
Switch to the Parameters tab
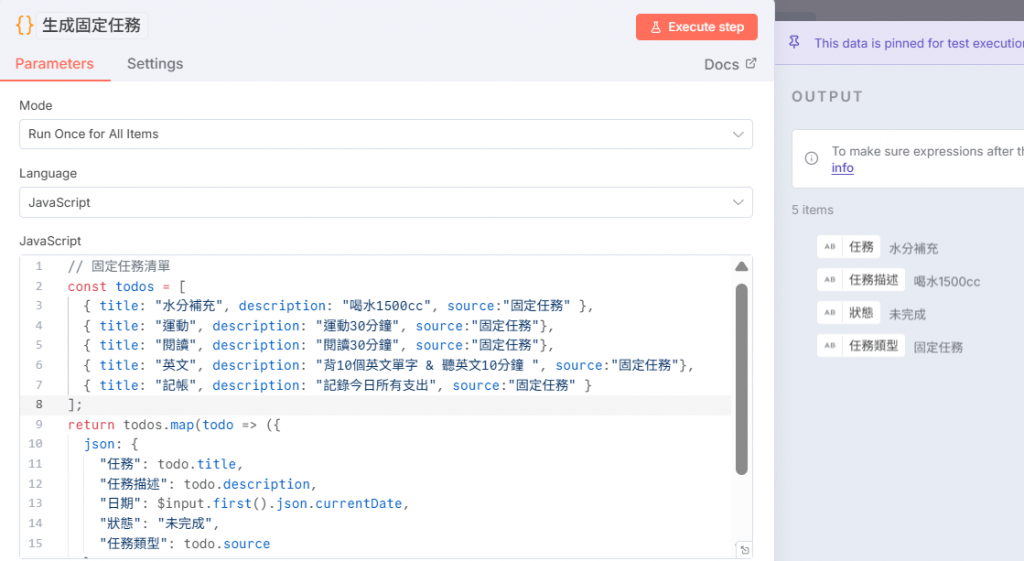point(55,63)
